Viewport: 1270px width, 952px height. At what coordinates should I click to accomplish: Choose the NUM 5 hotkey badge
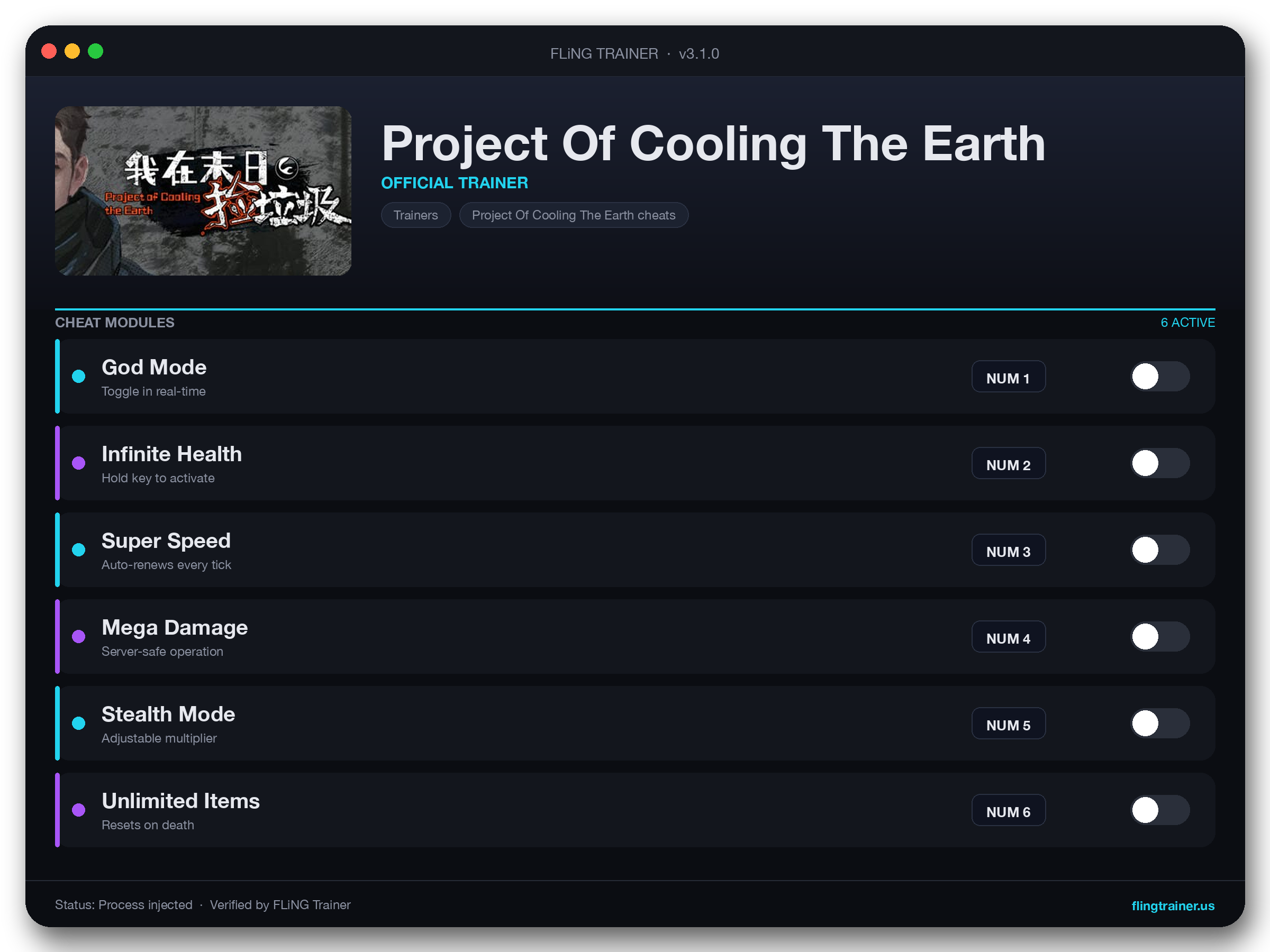[1008, 723]
